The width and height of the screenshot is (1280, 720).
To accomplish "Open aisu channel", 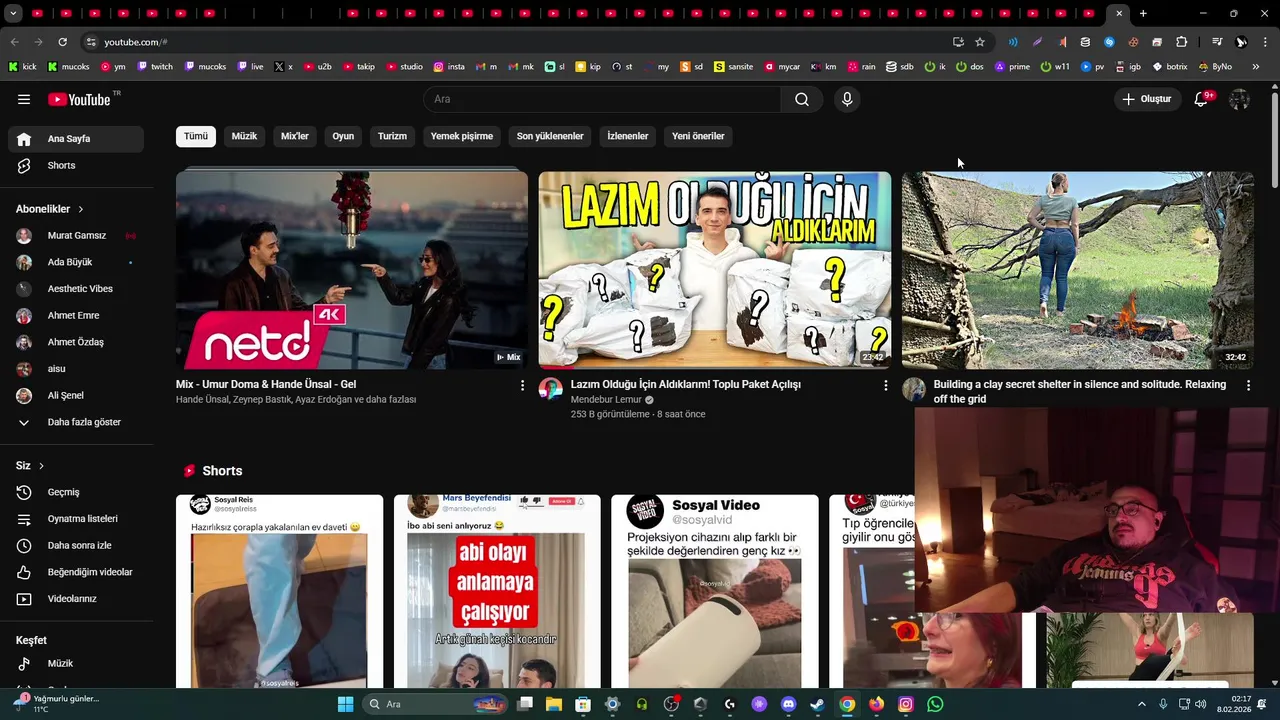I will (76, 369).
